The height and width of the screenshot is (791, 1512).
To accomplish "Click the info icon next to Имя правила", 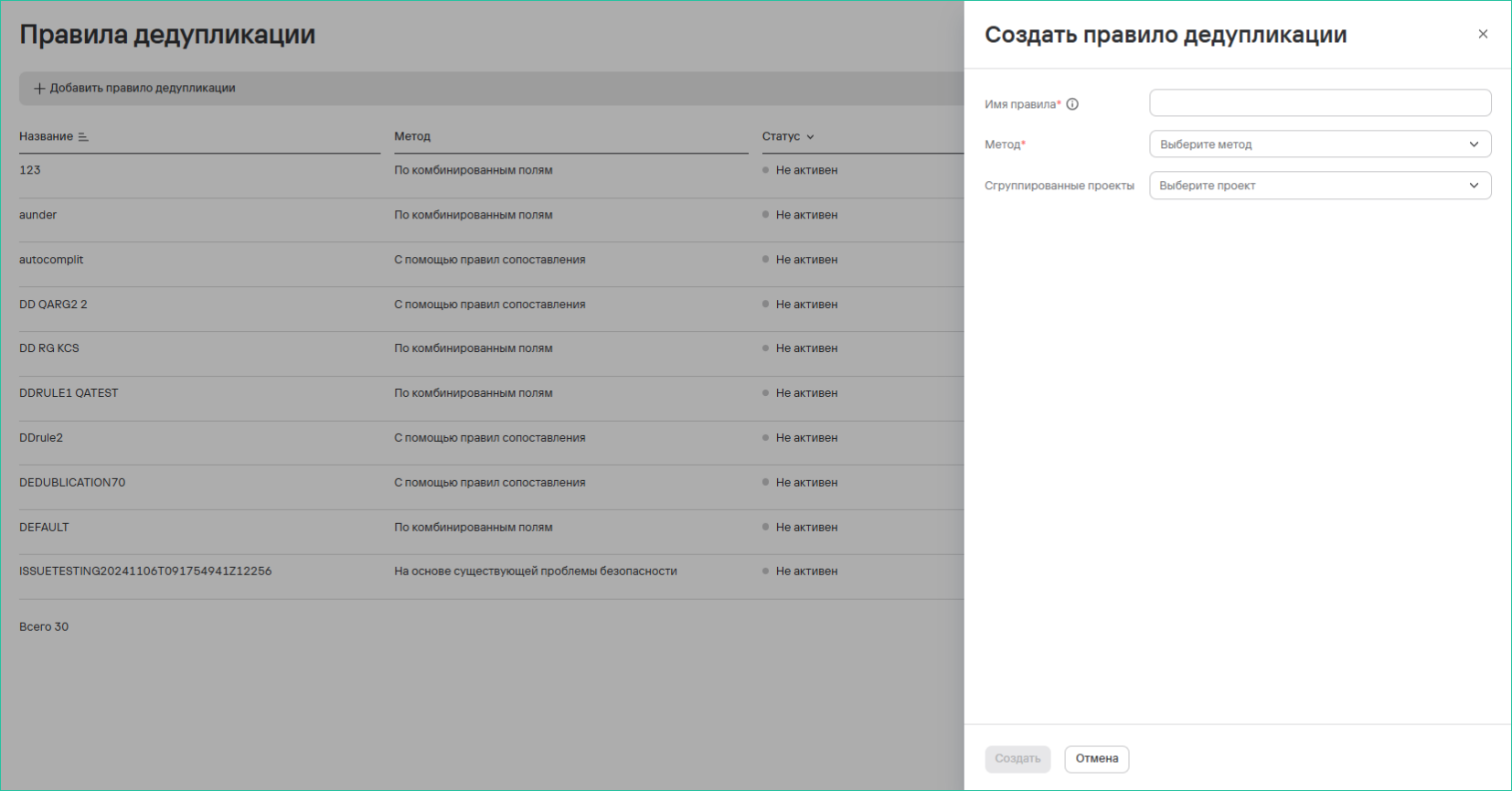I will pos(1072,104).
